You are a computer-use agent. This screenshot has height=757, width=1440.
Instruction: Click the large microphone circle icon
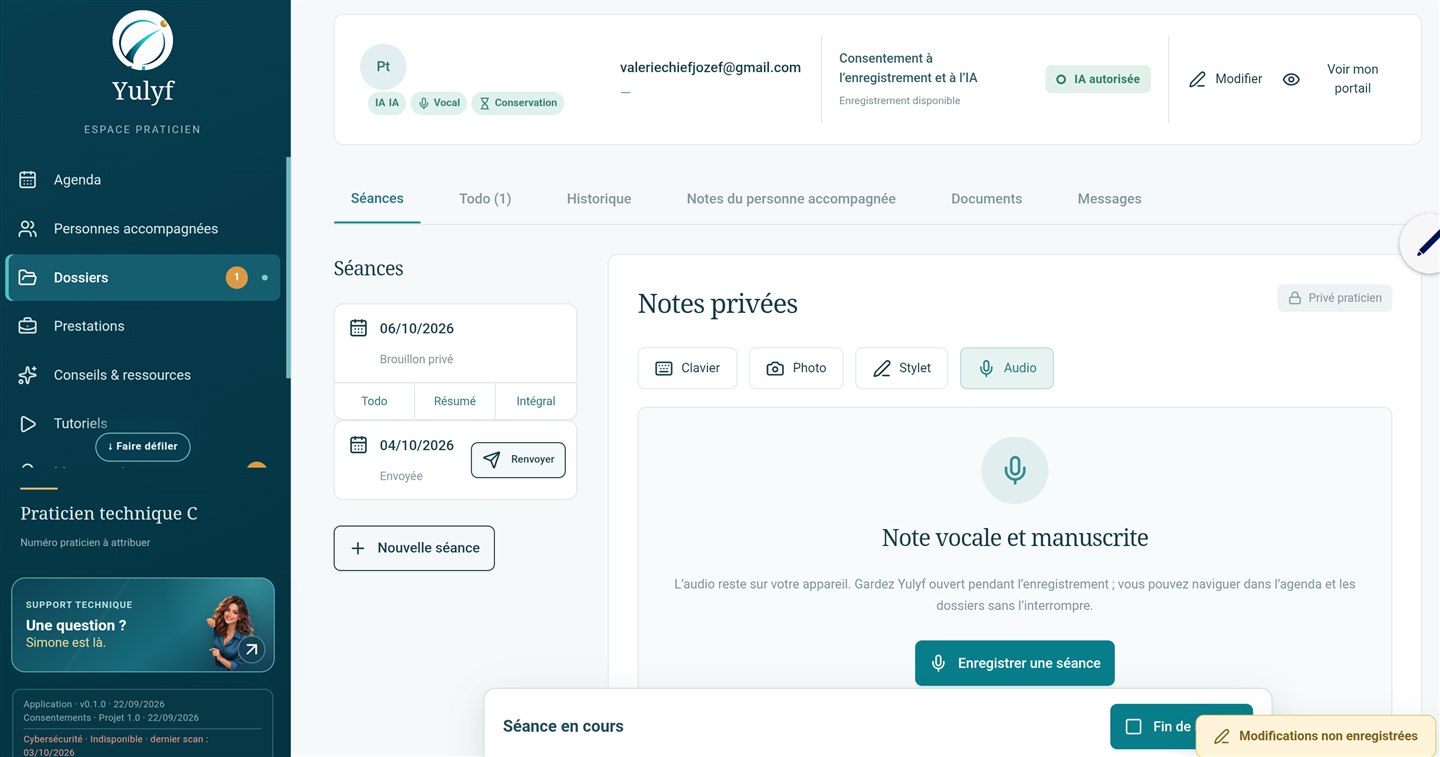[x=1015, y=470]
